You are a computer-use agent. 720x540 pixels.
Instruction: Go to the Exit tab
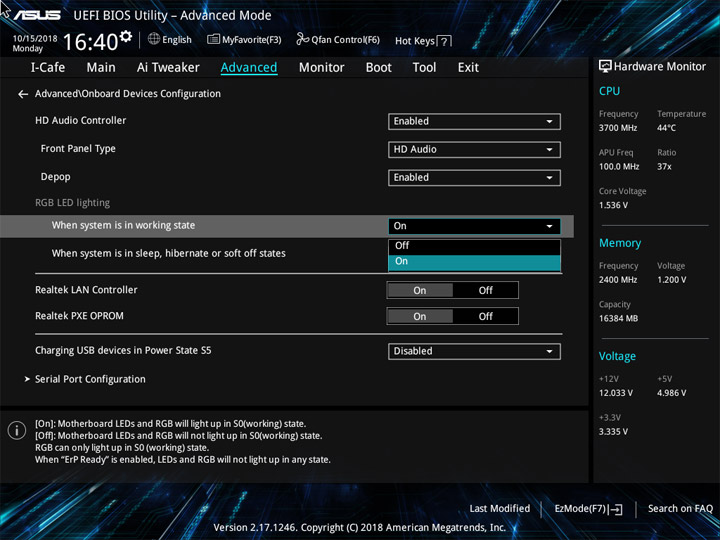(468, 68)
